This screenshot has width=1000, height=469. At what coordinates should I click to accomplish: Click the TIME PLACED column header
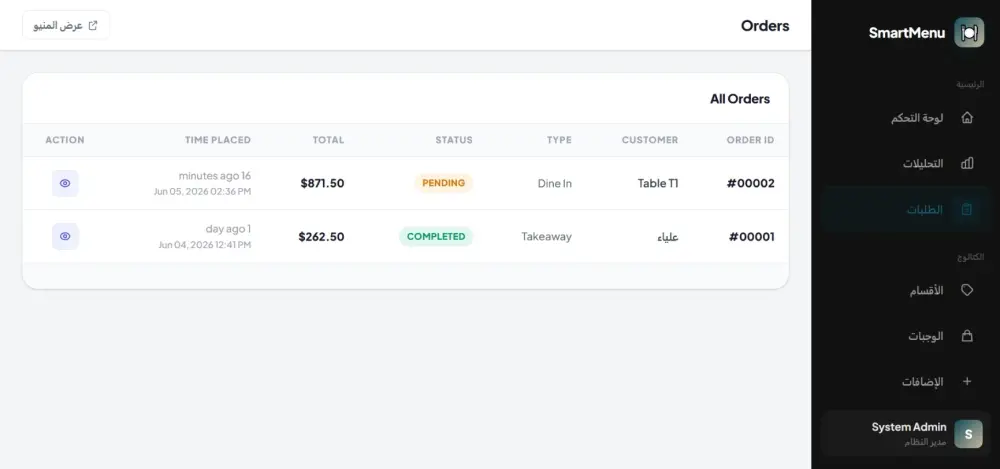click(218, 140)
